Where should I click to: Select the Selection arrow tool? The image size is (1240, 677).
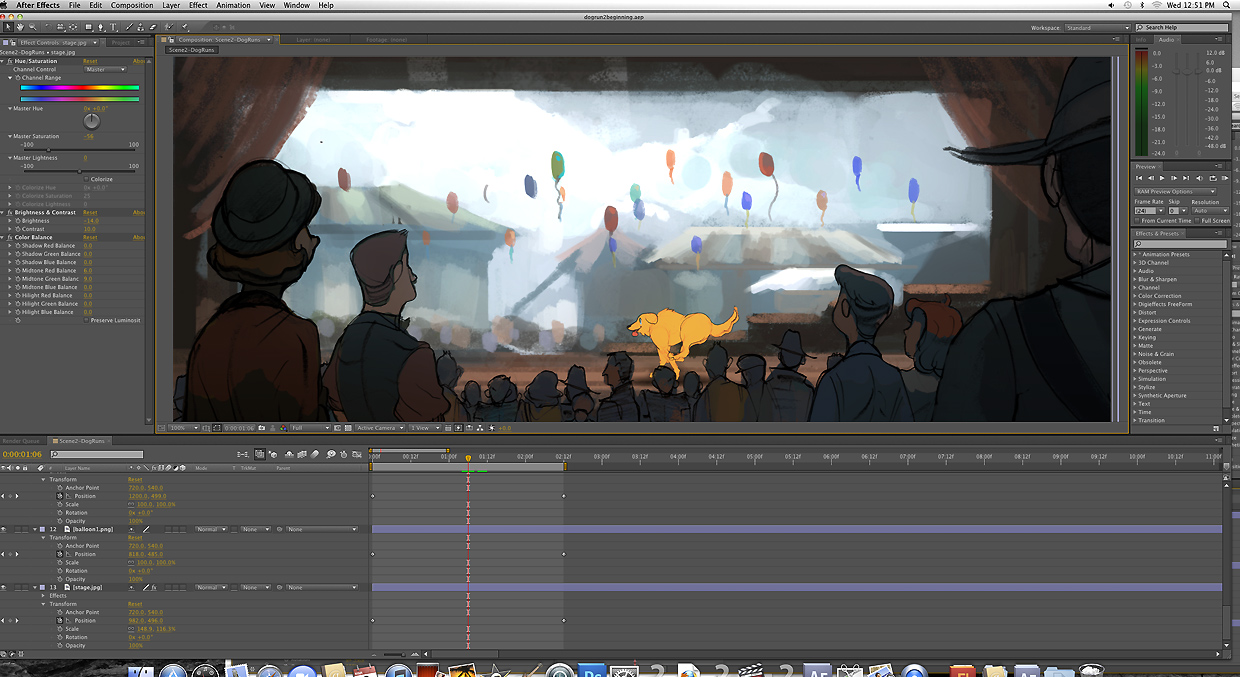point(8,27)
